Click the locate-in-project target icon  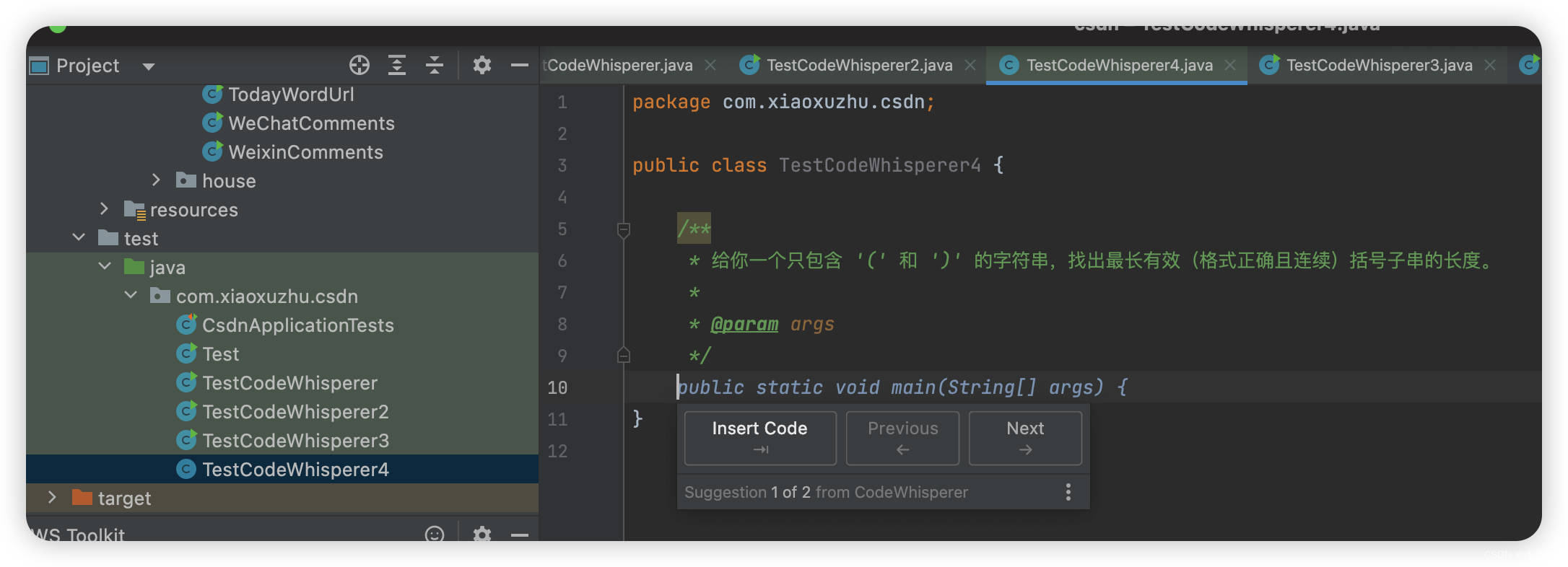360,66
